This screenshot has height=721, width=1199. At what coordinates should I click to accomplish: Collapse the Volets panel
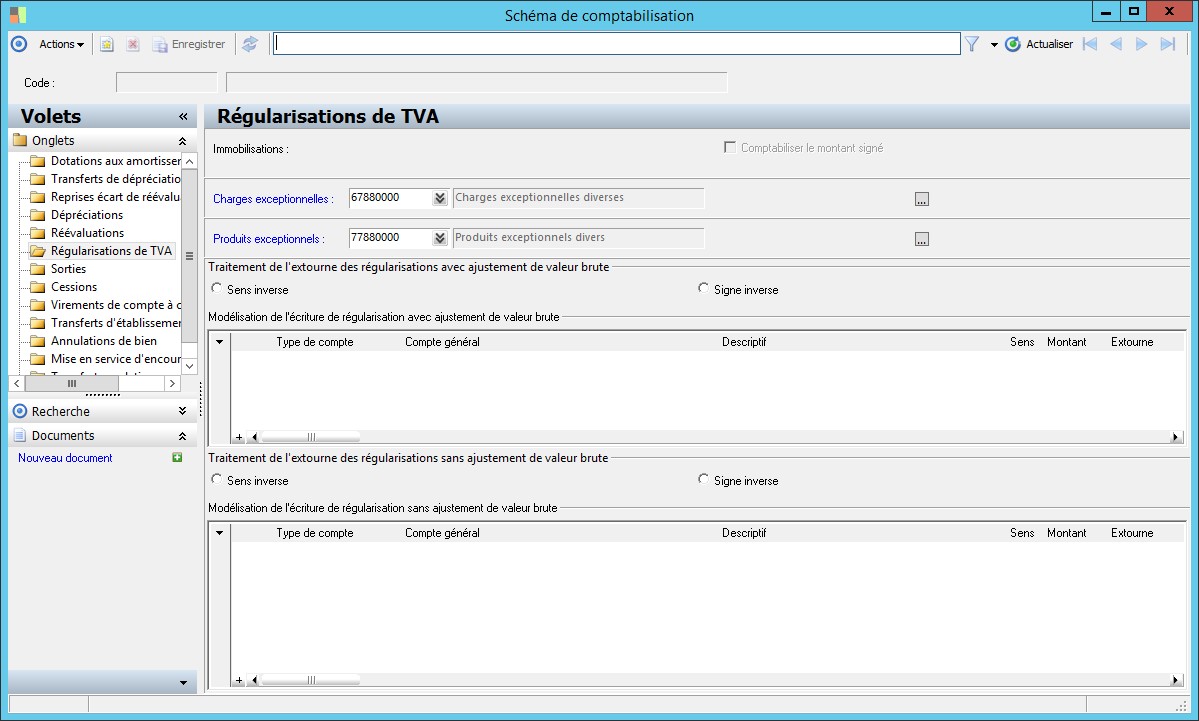coord(183,116)
